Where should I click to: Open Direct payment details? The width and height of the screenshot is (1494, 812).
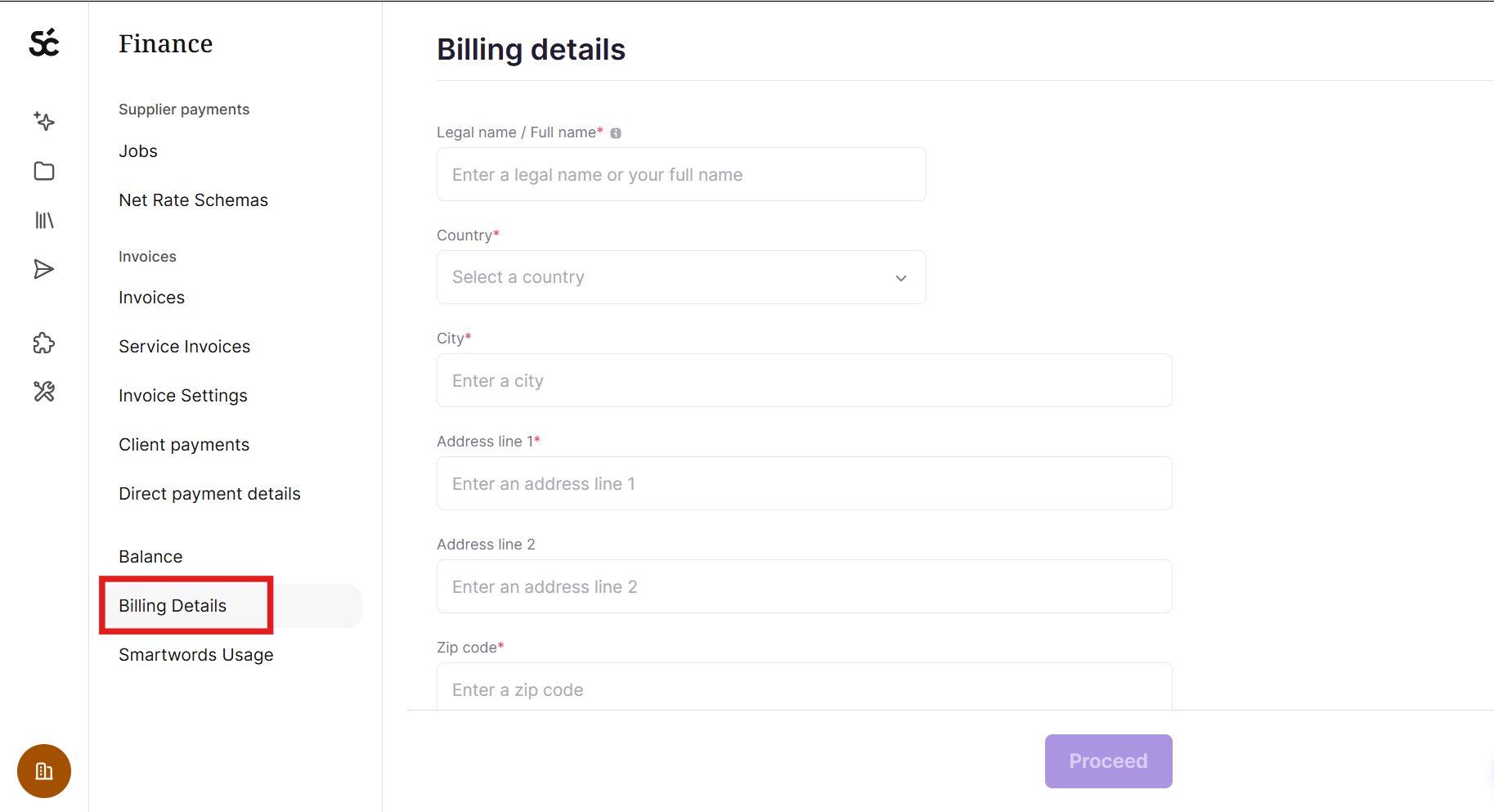209,494
